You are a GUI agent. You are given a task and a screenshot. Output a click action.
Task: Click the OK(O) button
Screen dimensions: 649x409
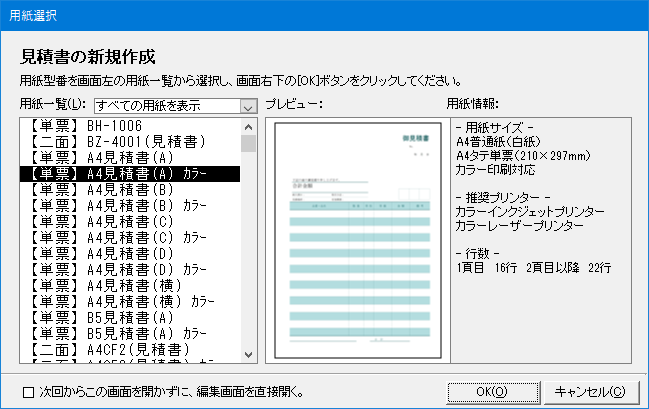(x=493, y=392)
